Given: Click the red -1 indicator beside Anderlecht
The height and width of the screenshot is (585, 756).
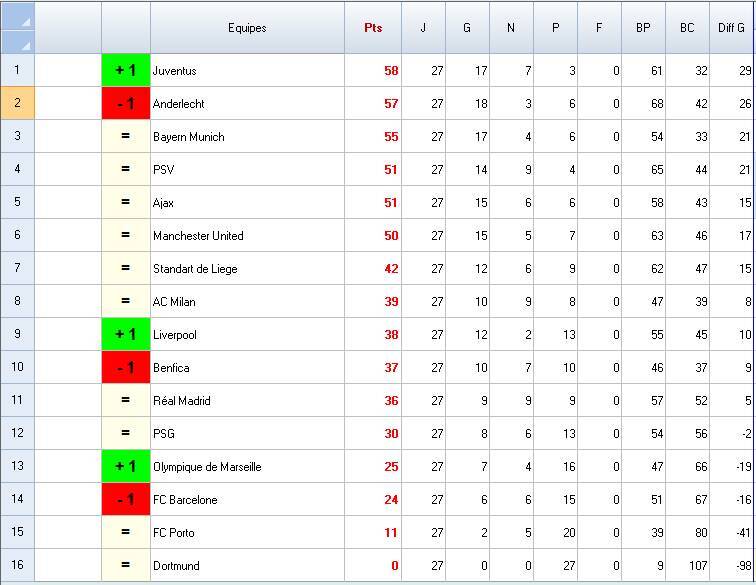Looking at the screenshot, I should (126, 104).
